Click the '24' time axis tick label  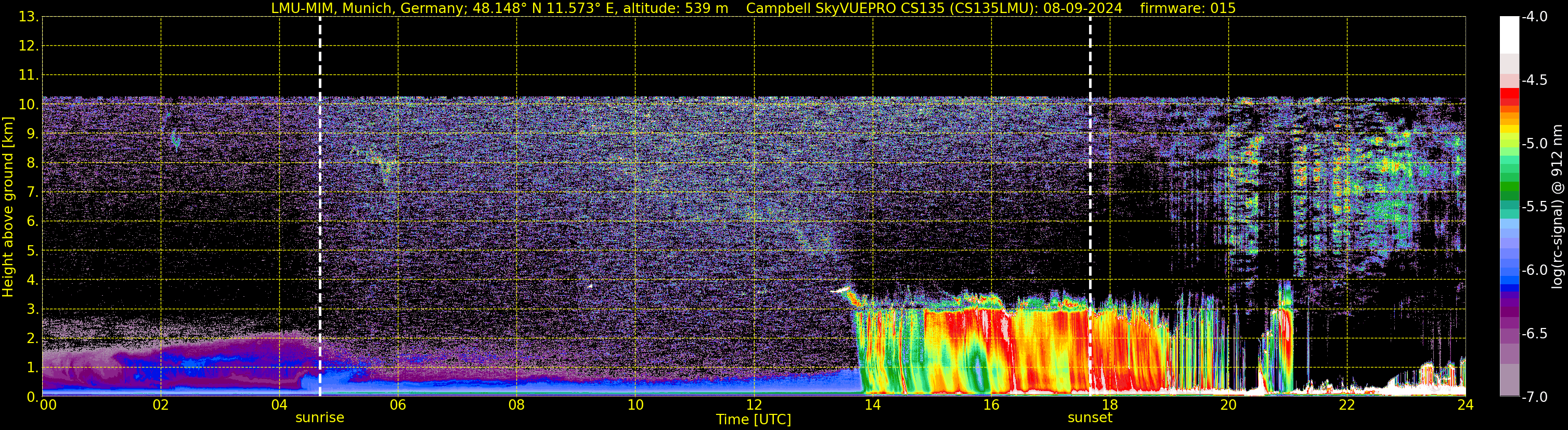pyautogui.click(x=1466, y=405)
